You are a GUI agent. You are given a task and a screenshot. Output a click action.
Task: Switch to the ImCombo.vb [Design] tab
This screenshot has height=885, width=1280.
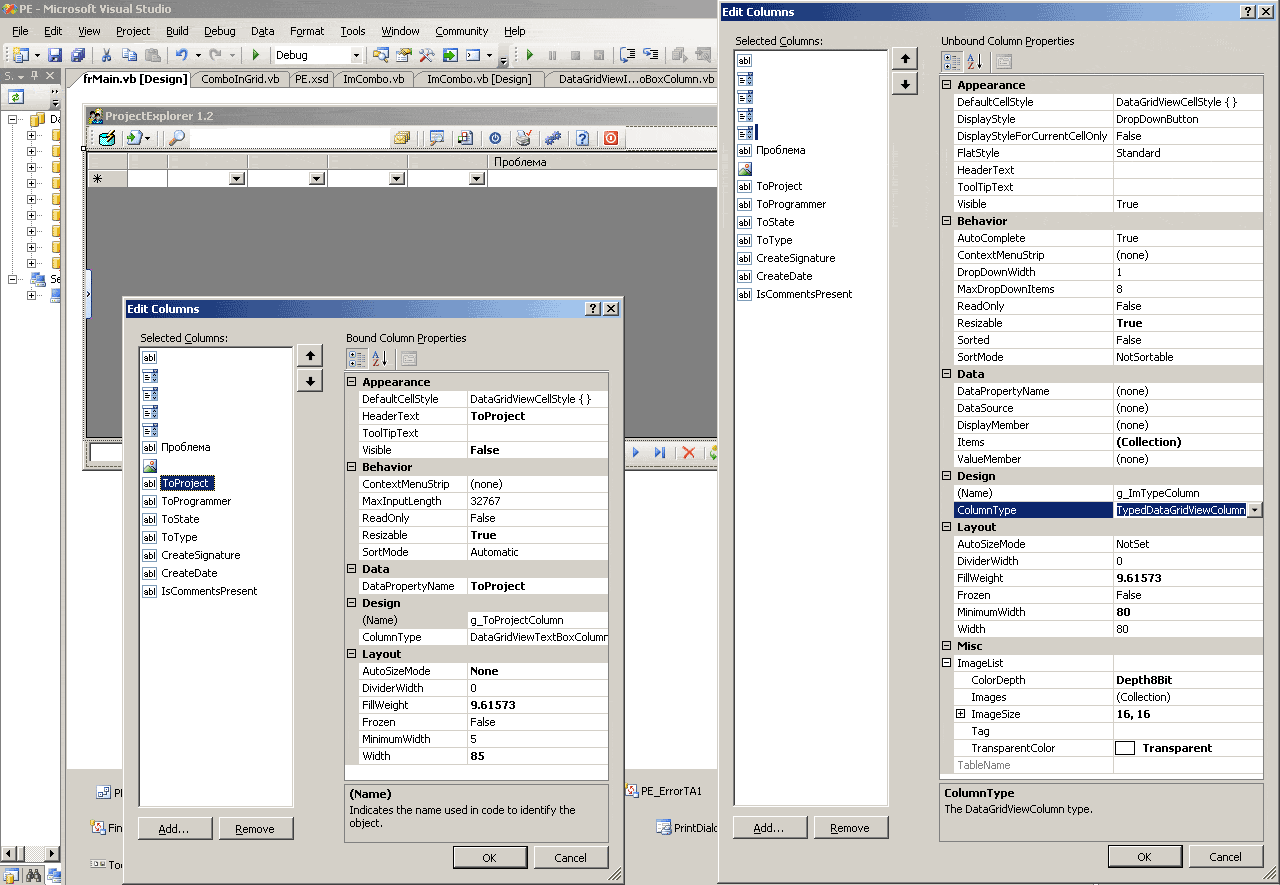point(479,79)
